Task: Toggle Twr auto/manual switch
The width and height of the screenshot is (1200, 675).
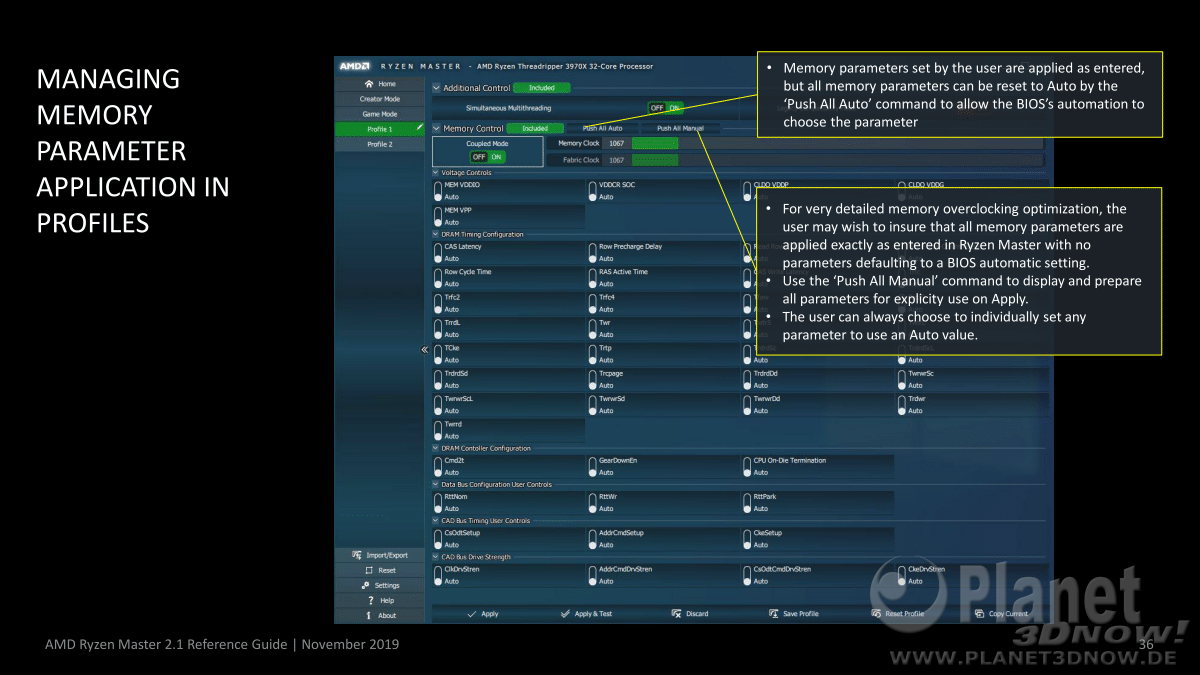Action: [x=593, y=328]
